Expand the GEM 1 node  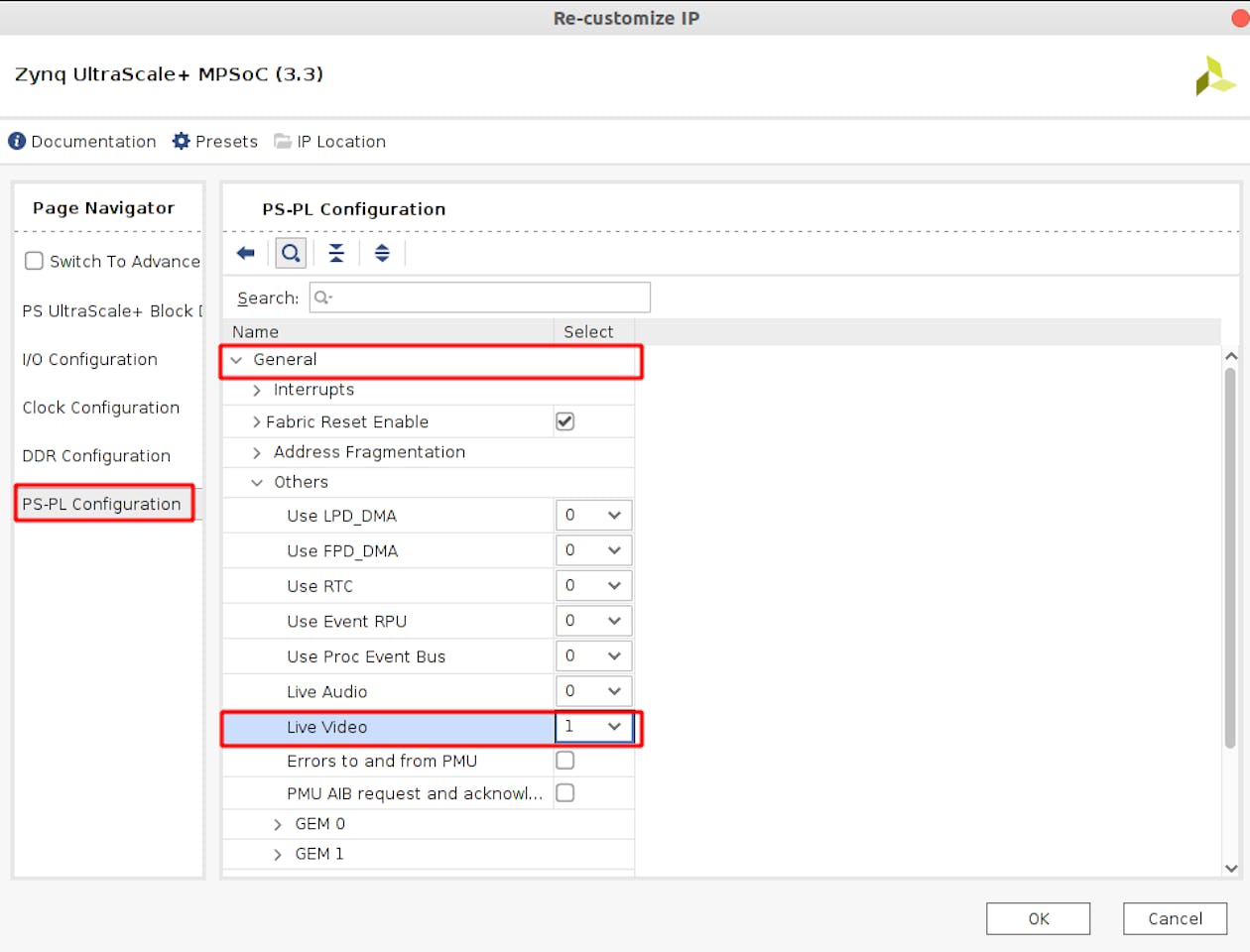tap(278, 855)
